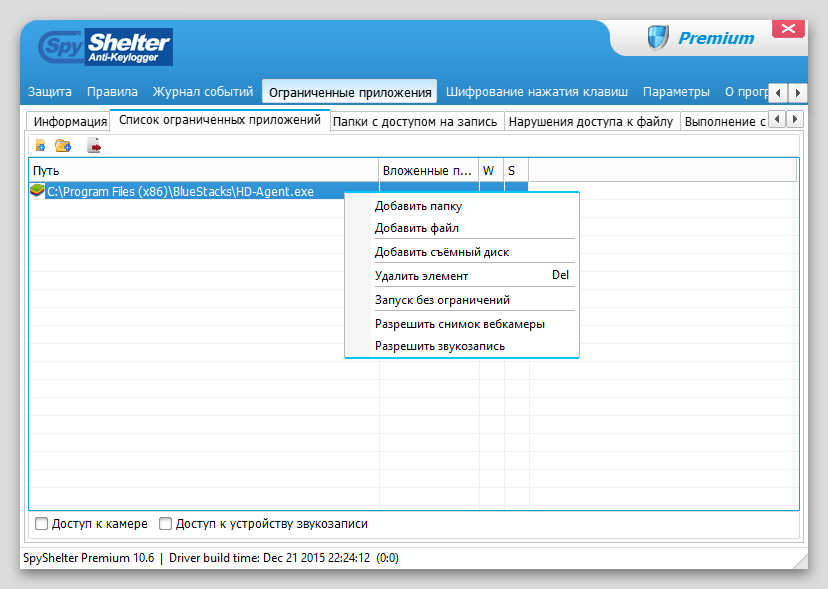Image resolution: width=828 pixels, height=589 pixels.
Task: Sort by the Путь column header
Action: click(204, 171)
